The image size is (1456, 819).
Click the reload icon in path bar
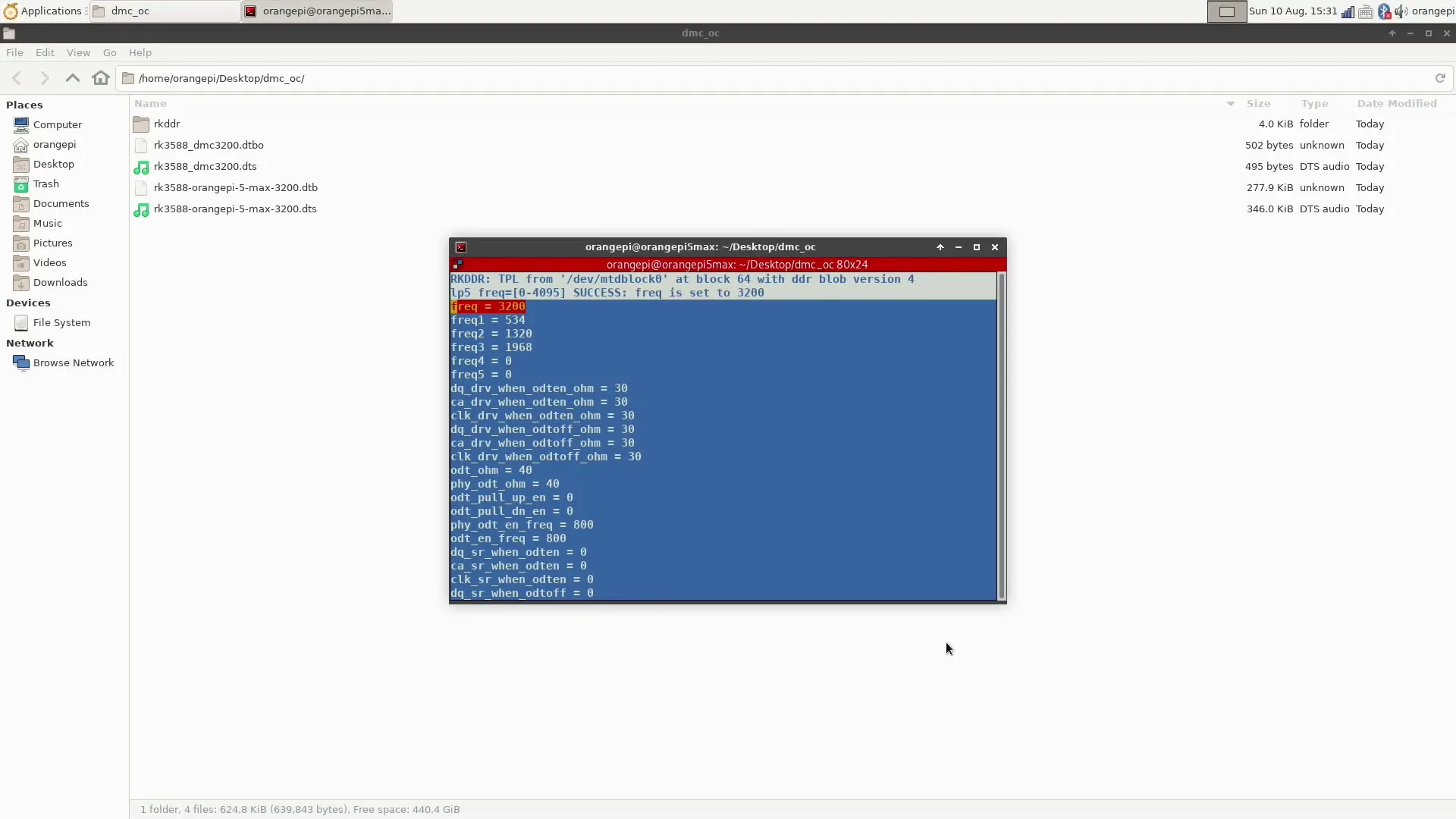(x=1440, y=78)
